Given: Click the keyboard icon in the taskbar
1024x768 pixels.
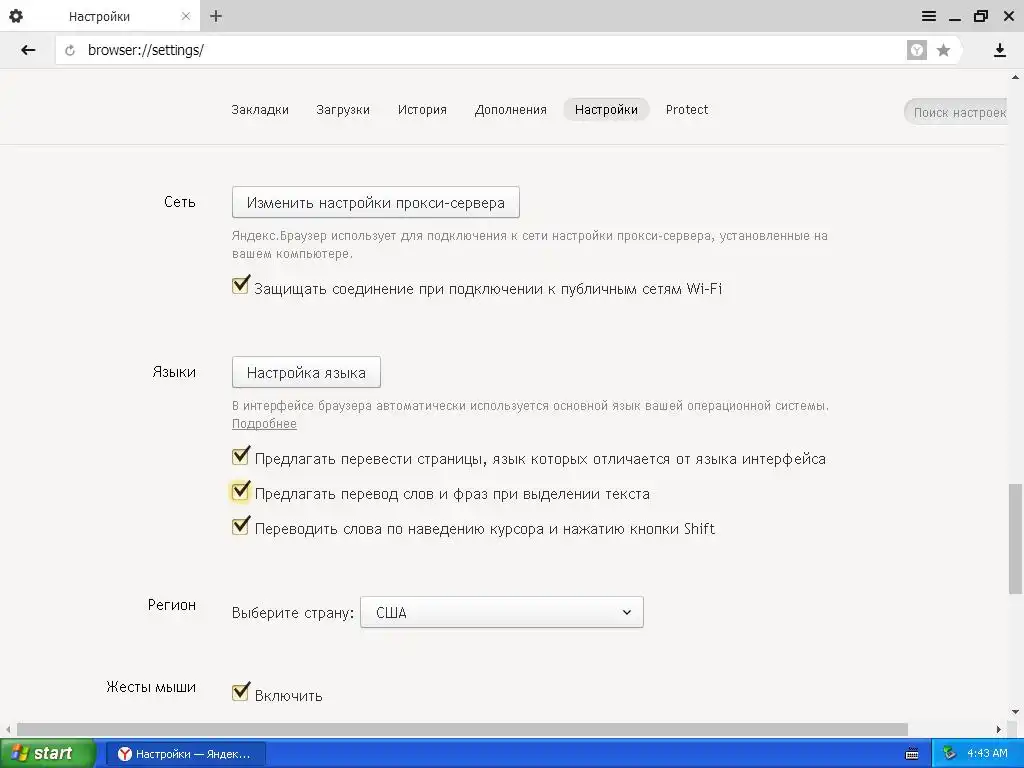Looking at the screenshot, I should coord(912,754).
